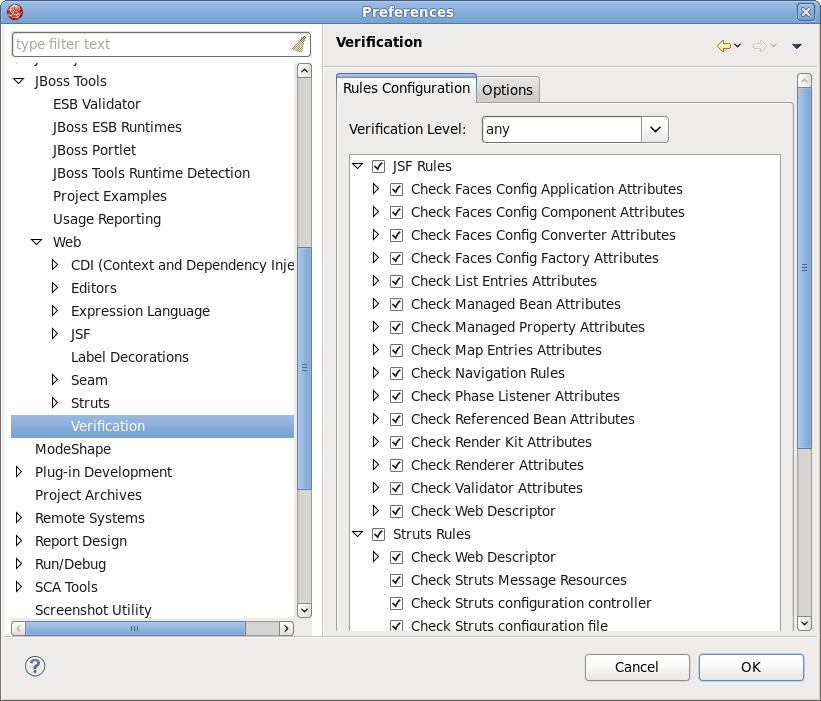Click left tree horizontal scrollbar thumb

pyautogui.click(x=135, y=628)
